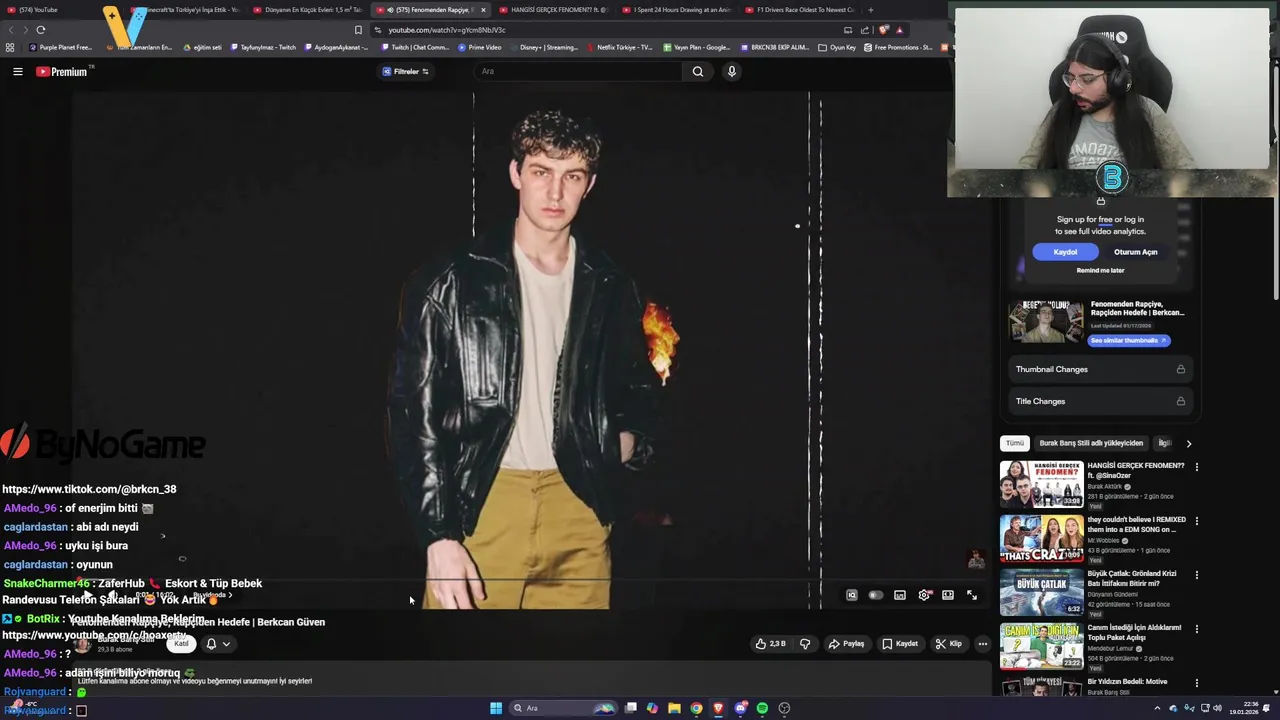Image resolution: width=1280 pixels, height=720 pixels.
Task: Open options for HANGİSİ GERÇEK FENOMEN video
Action: [1196, 467]
